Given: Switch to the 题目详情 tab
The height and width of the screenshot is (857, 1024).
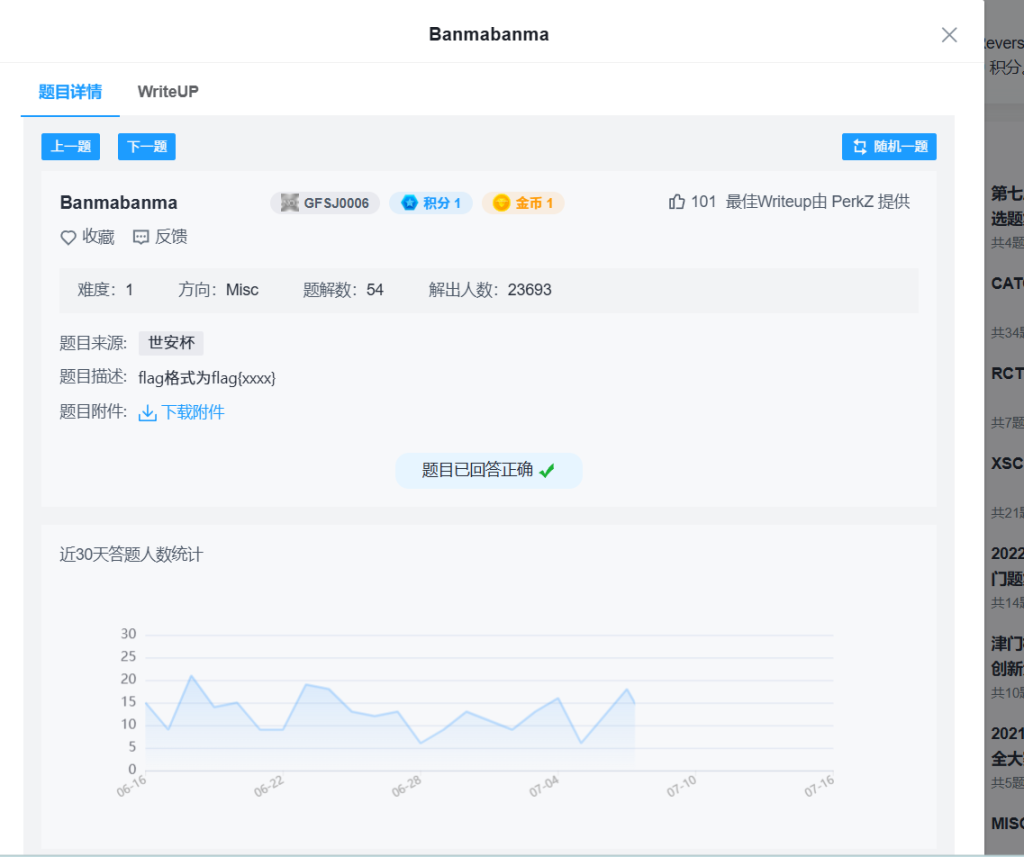Looking at the screenshot, I should pos(70,92).
